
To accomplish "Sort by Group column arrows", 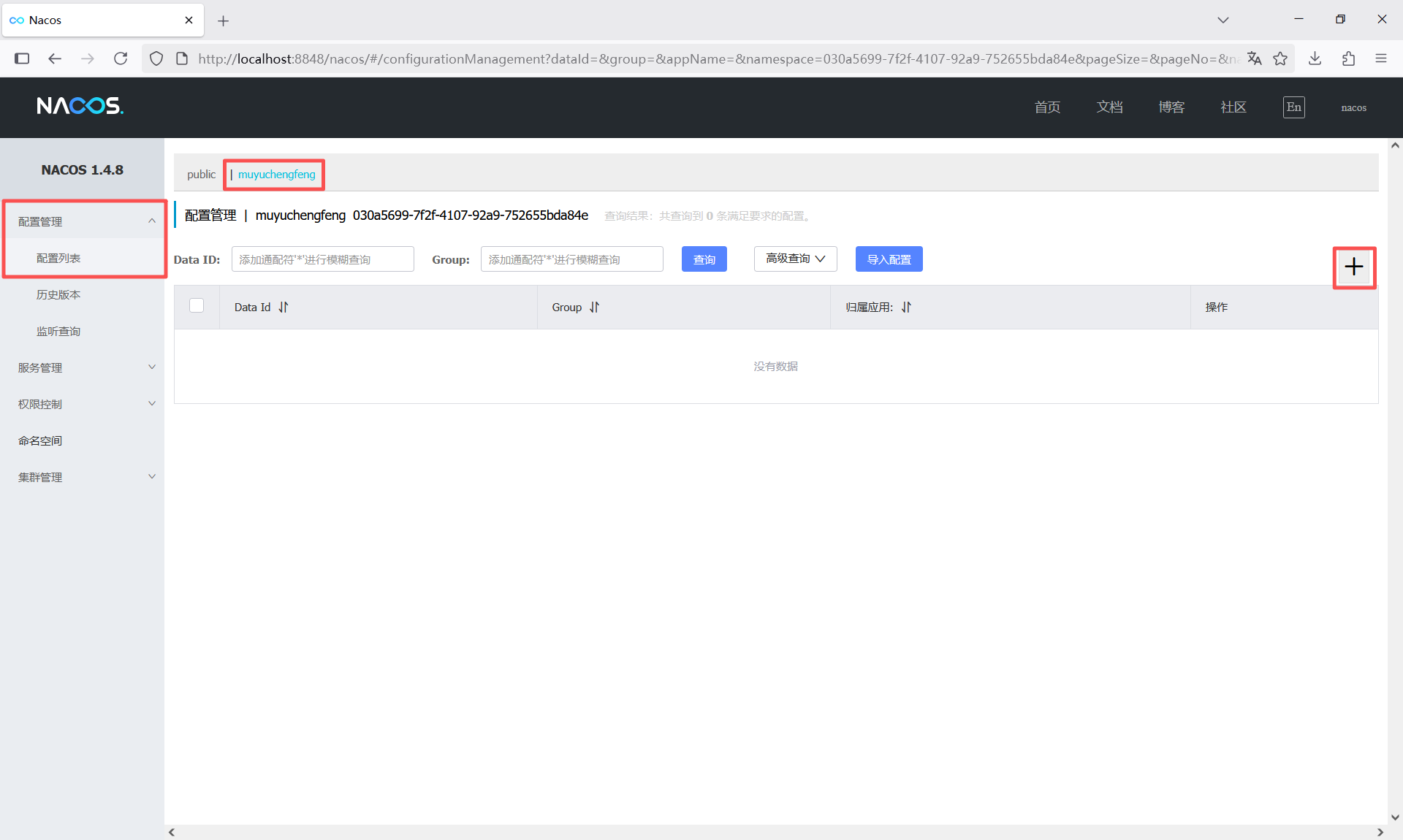I will click(594, 308).
